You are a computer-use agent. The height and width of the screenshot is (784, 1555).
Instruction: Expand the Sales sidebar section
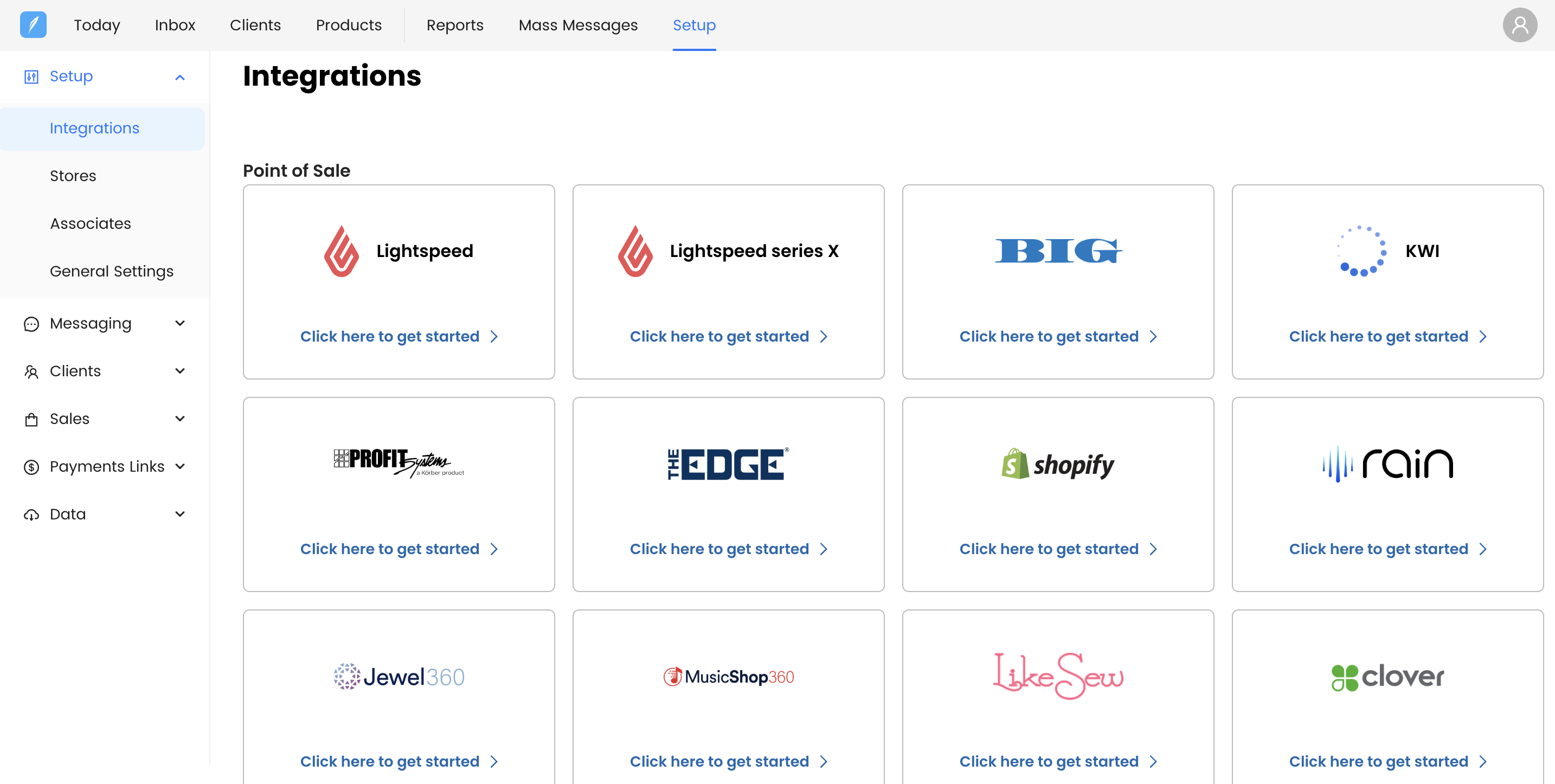click(x=180, y=419)
